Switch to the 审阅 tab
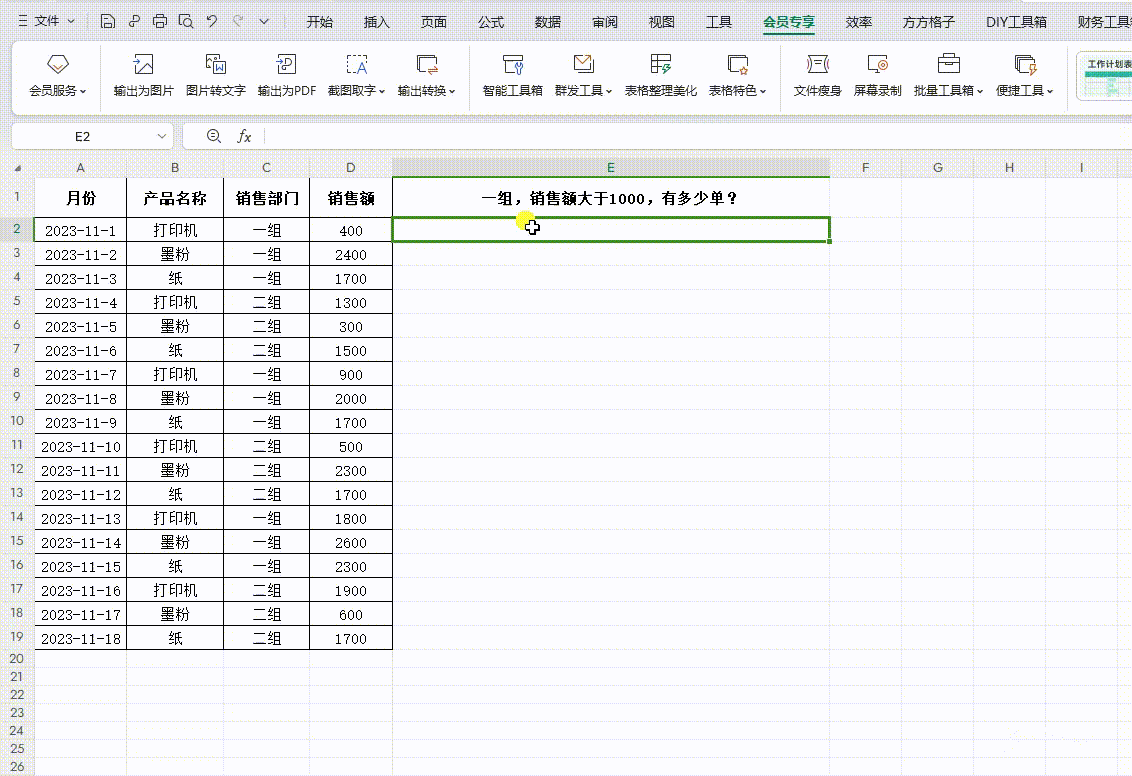 tap(604, 22)
